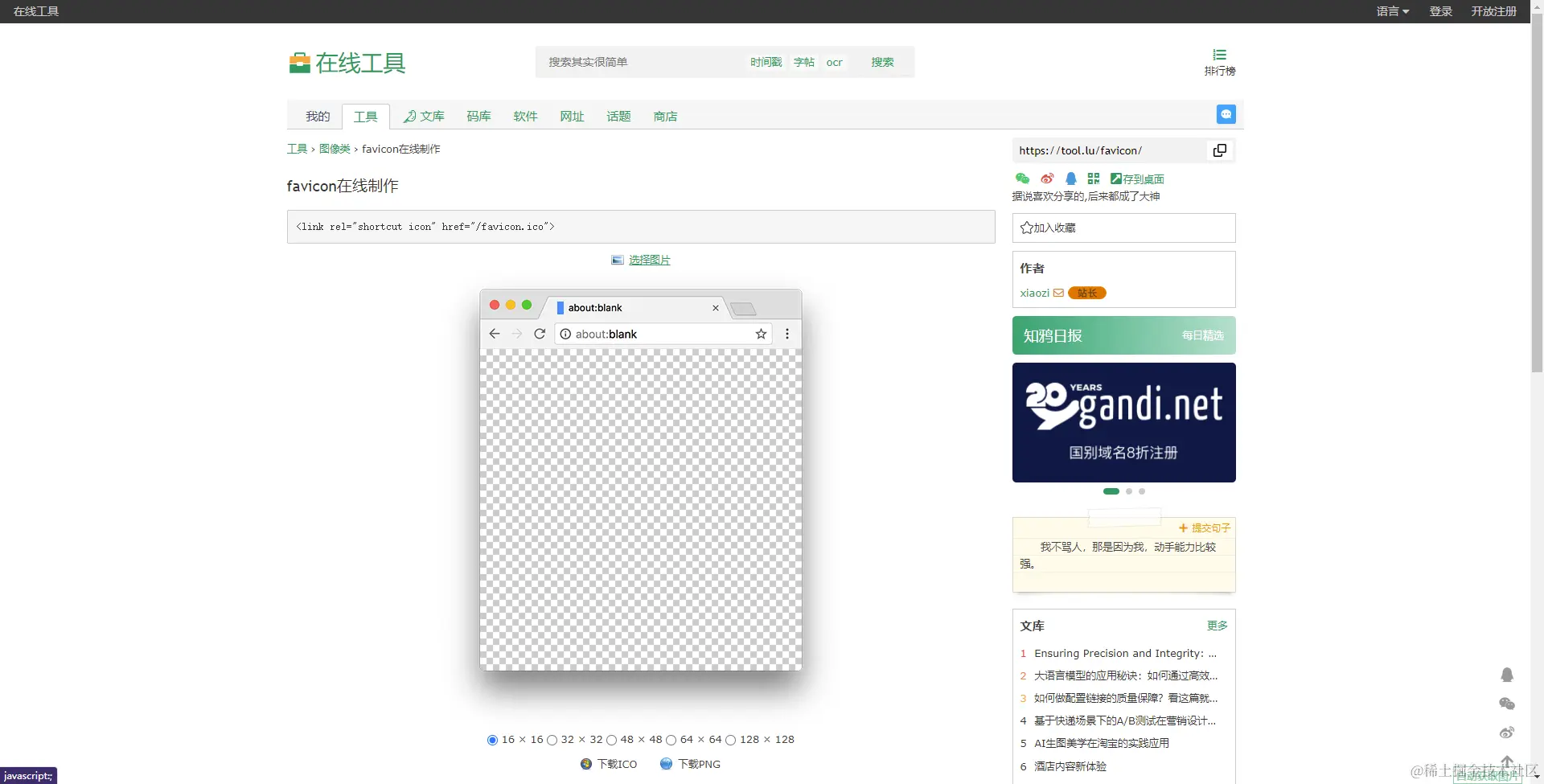Click the back arrow in the browser mockup
Viewport: 1544px width, 784px height.
point(495,334)
